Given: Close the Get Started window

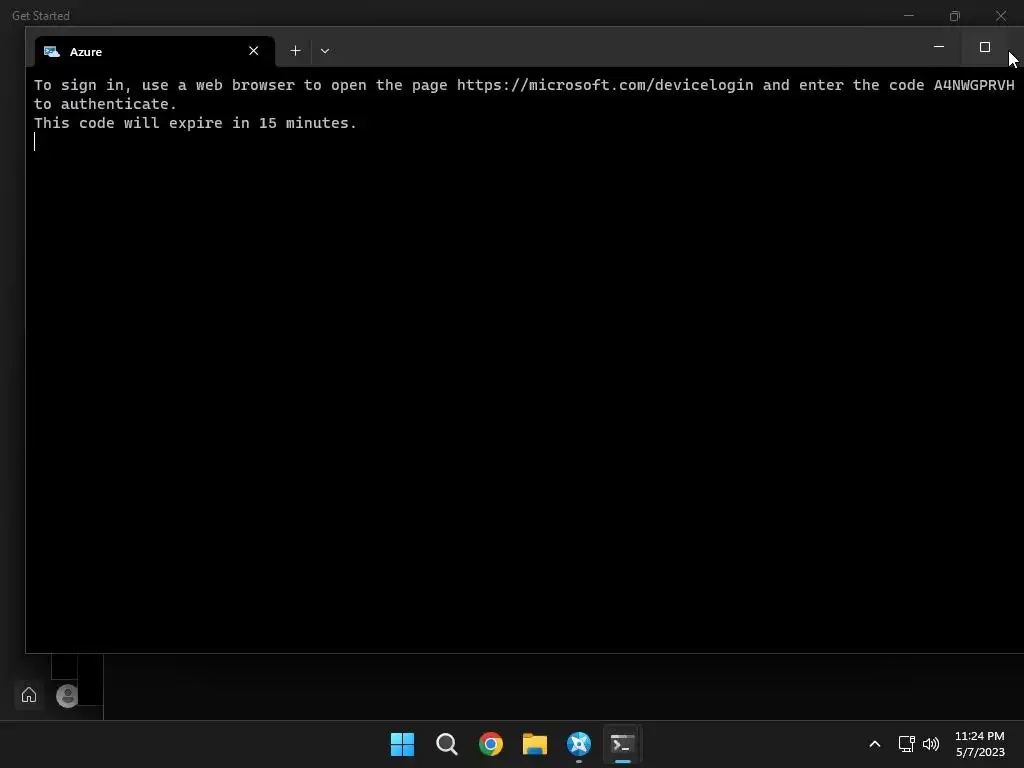Looking at the screenshot, I should tap(1000, 16).
